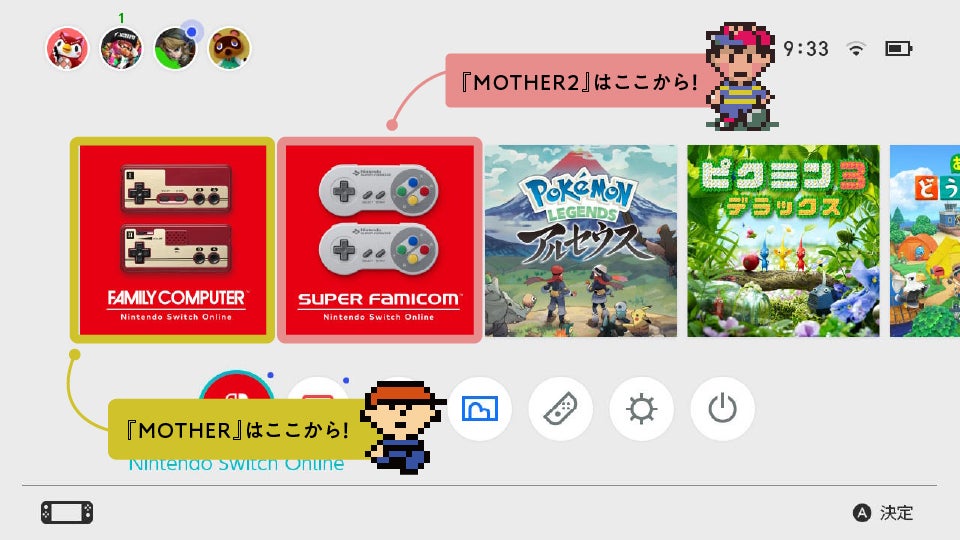This screenshot has width=960, height=540.
Task: Launch Super Famicom Nintendo Switch Online
Action: pos(380,240)
